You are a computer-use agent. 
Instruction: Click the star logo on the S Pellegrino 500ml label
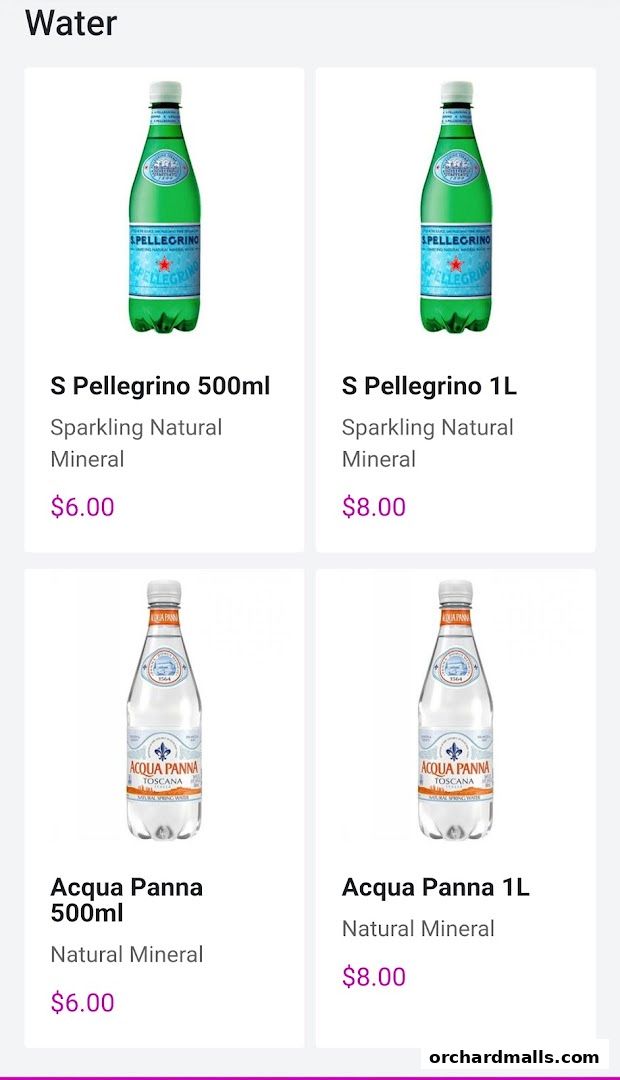(165, 264)
